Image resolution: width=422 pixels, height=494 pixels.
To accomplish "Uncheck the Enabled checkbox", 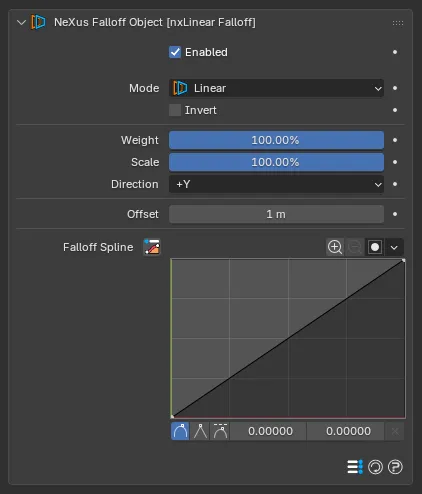I will [x=175, y=52].
